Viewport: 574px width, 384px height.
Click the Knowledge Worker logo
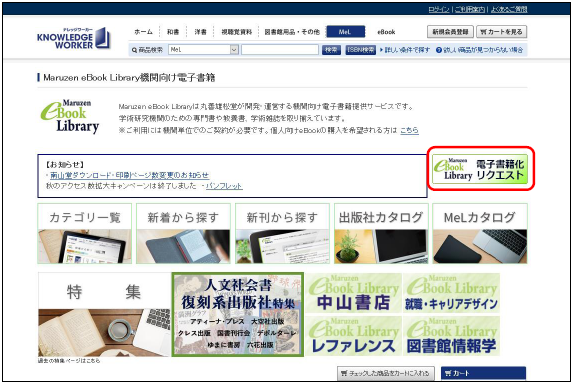(x=73, y=38)
